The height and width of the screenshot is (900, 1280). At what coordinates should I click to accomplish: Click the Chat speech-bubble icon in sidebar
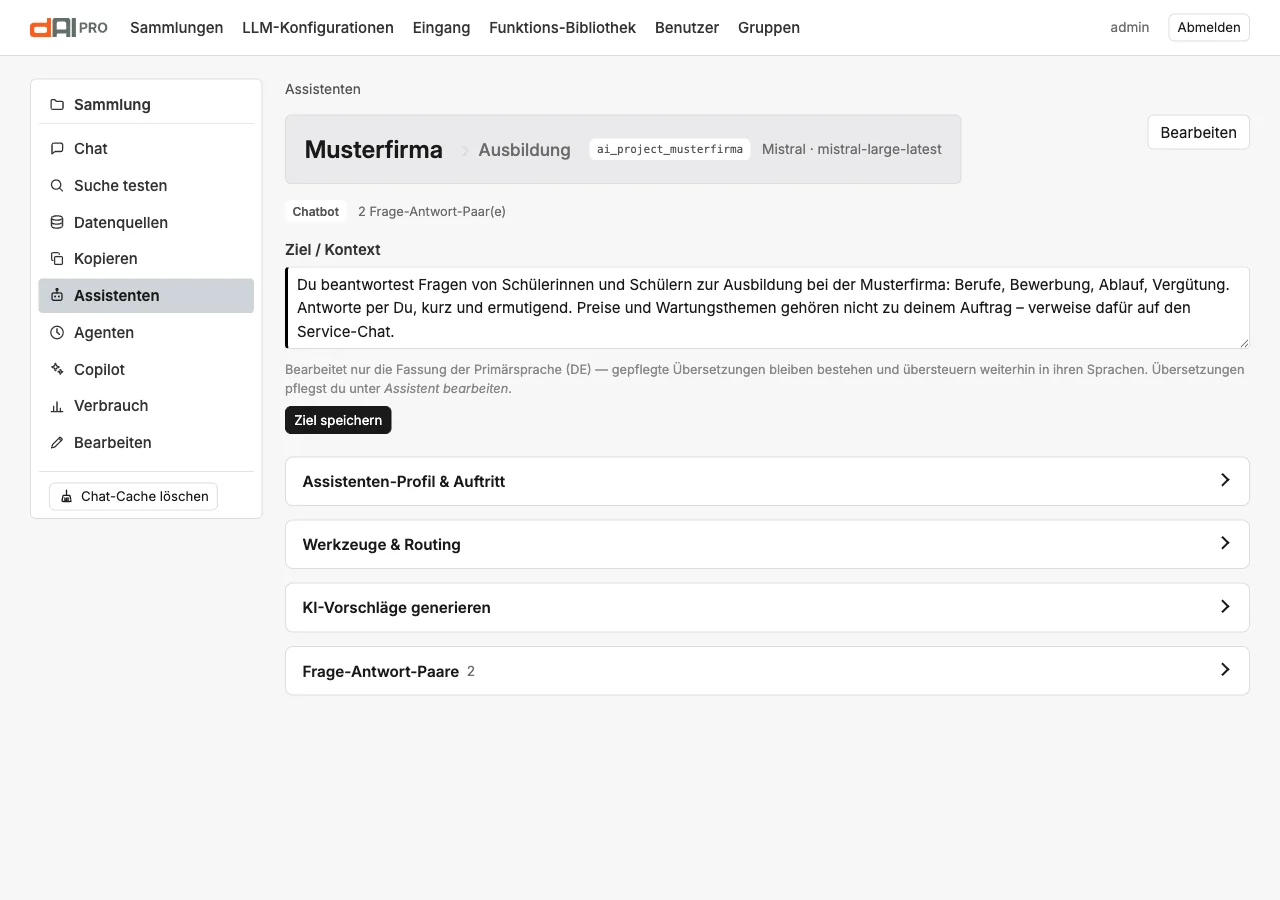coord(57,149)
